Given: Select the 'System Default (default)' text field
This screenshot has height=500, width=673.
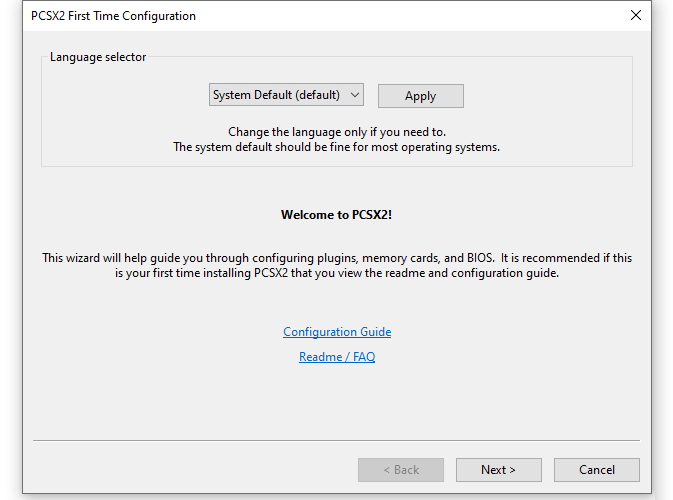Looking at the screenshot, I should click(276, 95).
